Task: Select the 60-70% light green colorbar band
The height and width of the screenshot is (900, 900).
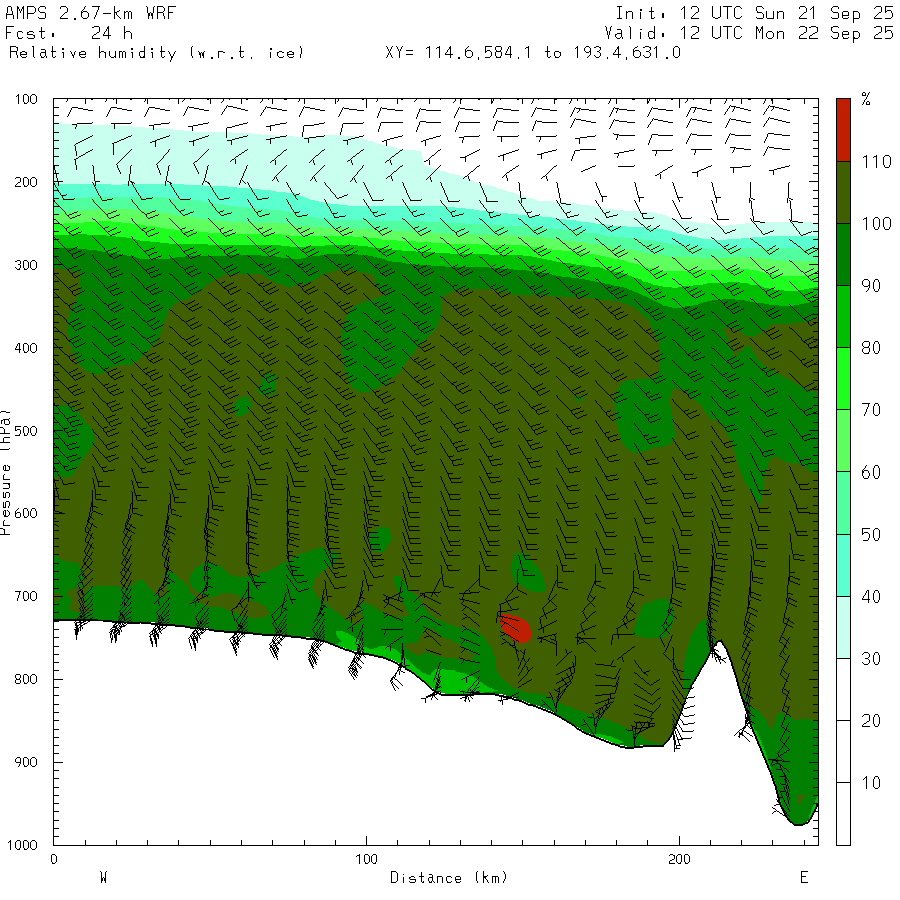Action: pyautogui.click(x=843, y=440)
